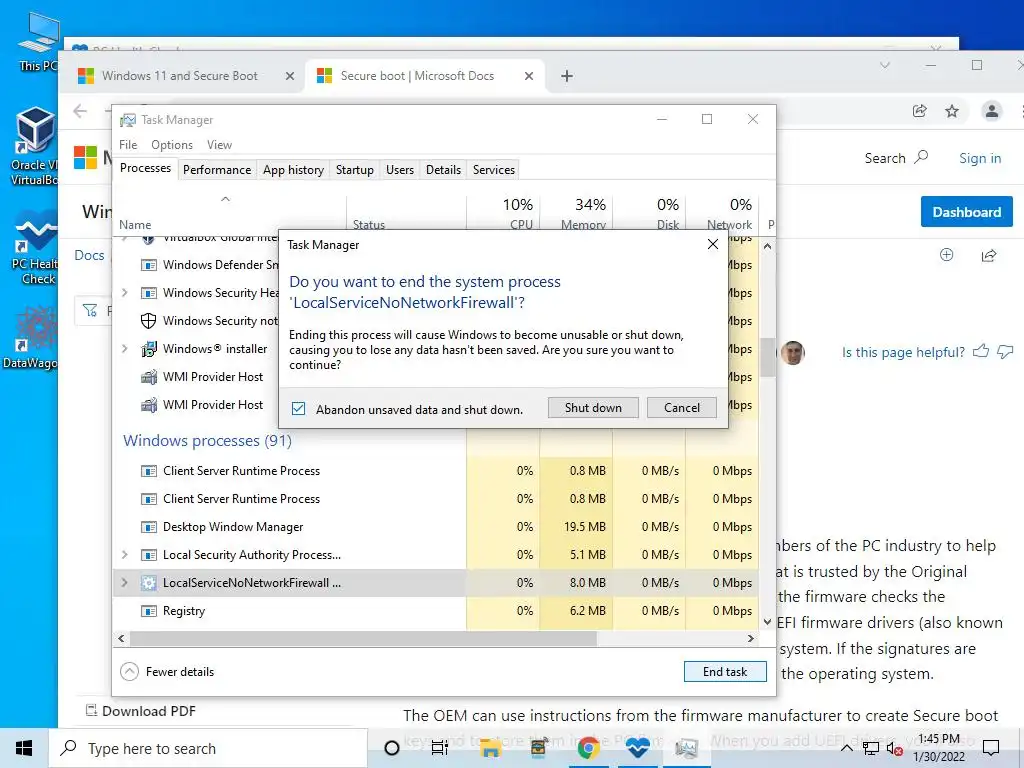The height and width of the screenshot is (768, 1024).
Task: Click first WMI Provider Host icon
Action: [149, 377]
